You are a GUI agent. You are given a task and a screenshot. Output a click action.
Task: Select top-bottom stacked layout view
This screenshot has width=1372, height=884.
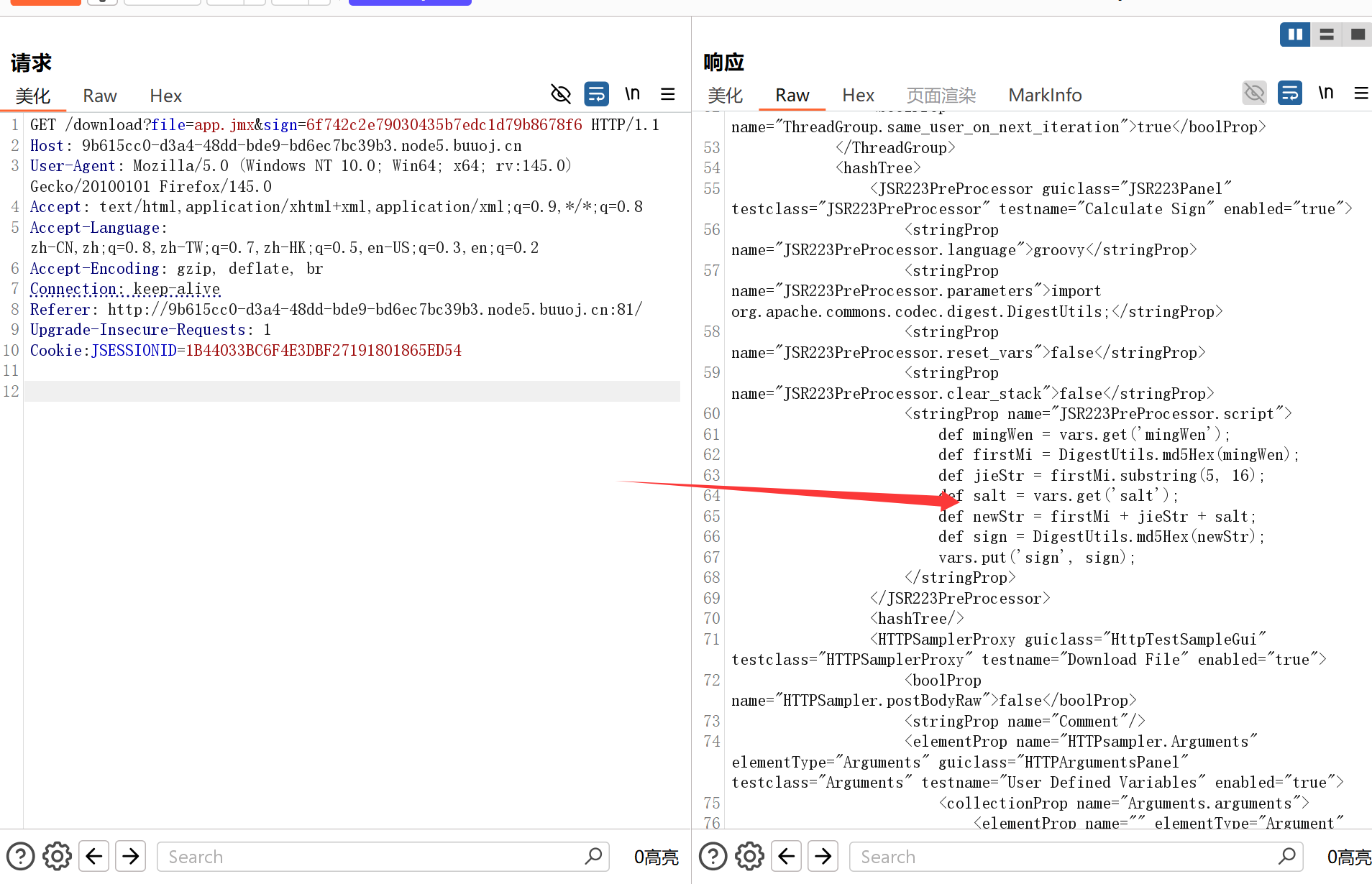tap(1327, 34)
